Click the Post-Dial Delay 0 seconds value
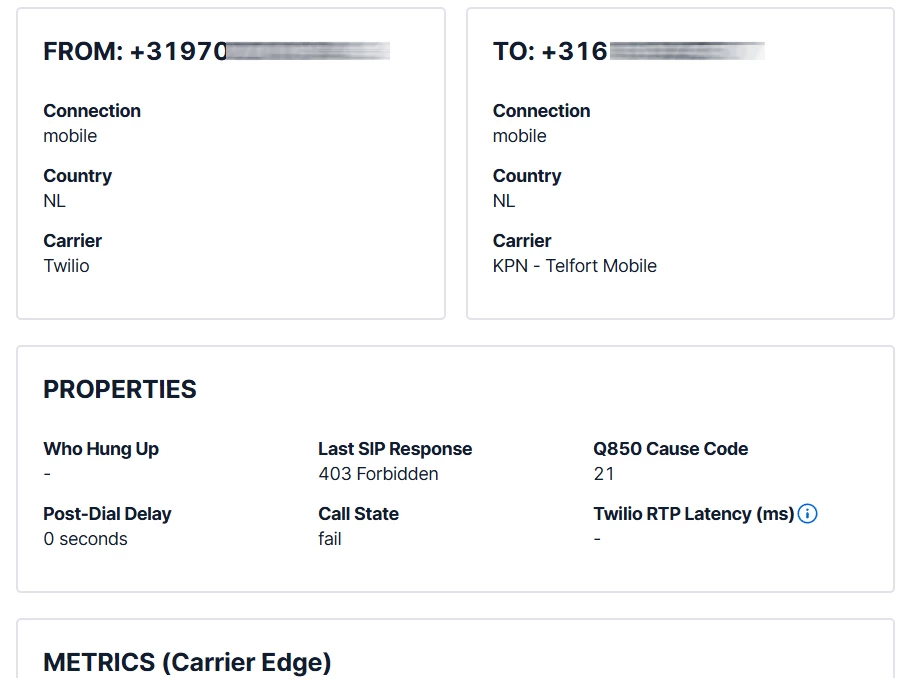906x678 pixels. click(x=85, y=539)
